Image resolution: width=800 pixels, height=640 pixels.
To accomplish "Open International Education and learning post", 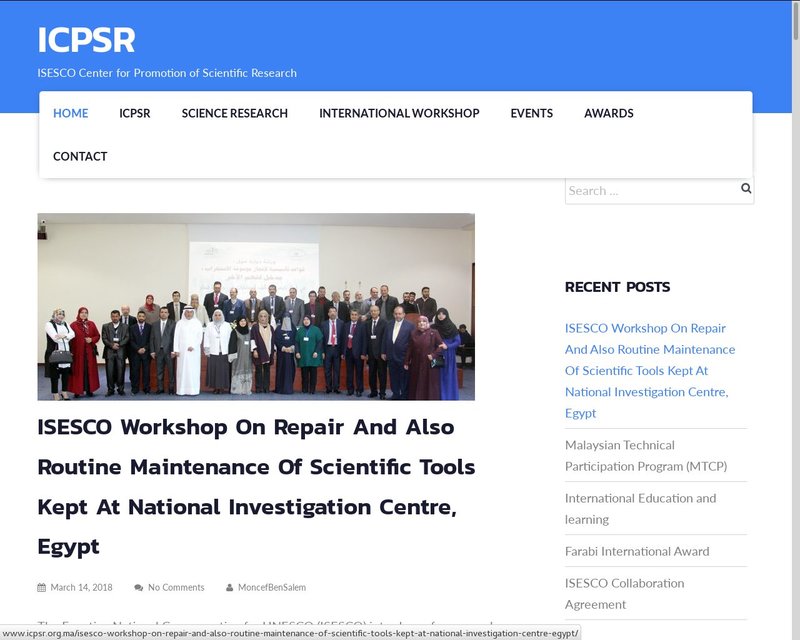I will pyautogui.click(x=640, y=509).
